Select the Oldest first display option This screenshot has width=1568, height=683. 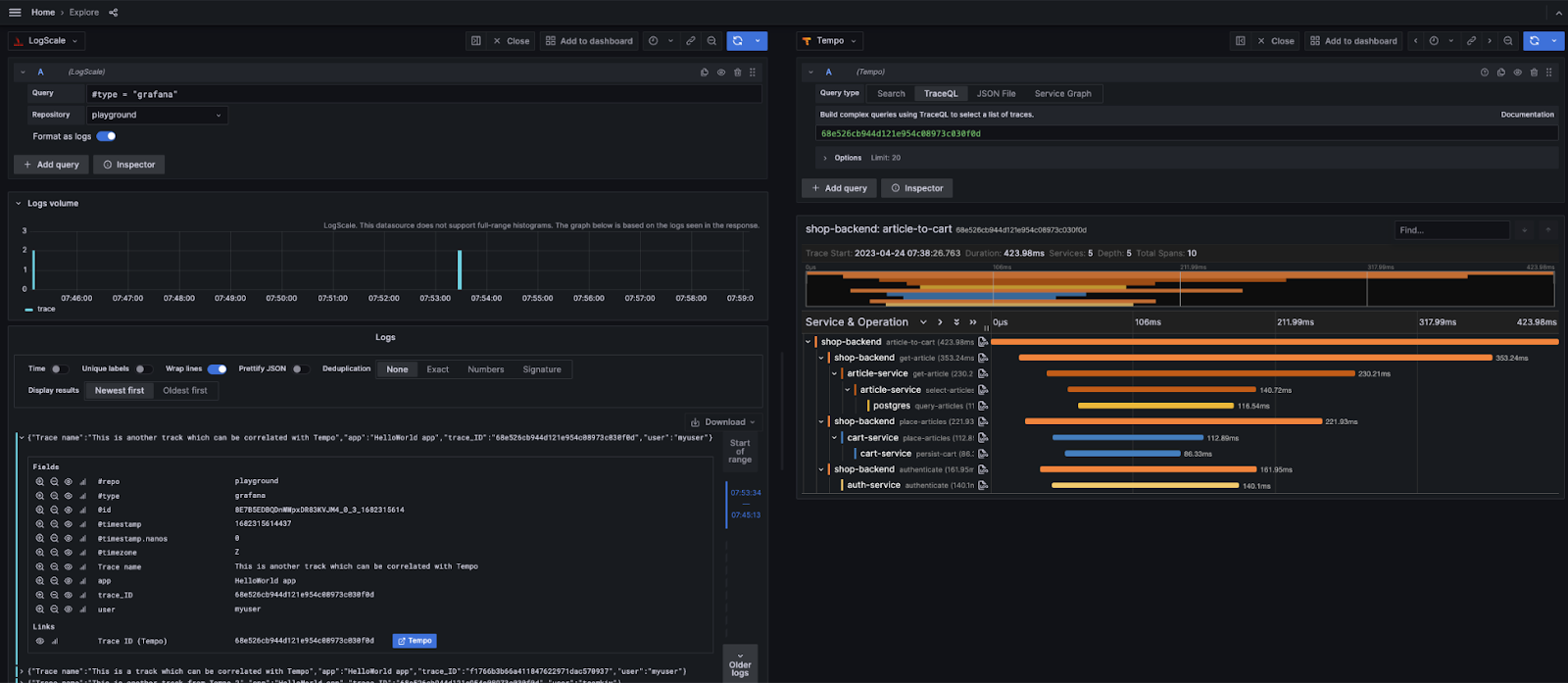click(185, 391)
